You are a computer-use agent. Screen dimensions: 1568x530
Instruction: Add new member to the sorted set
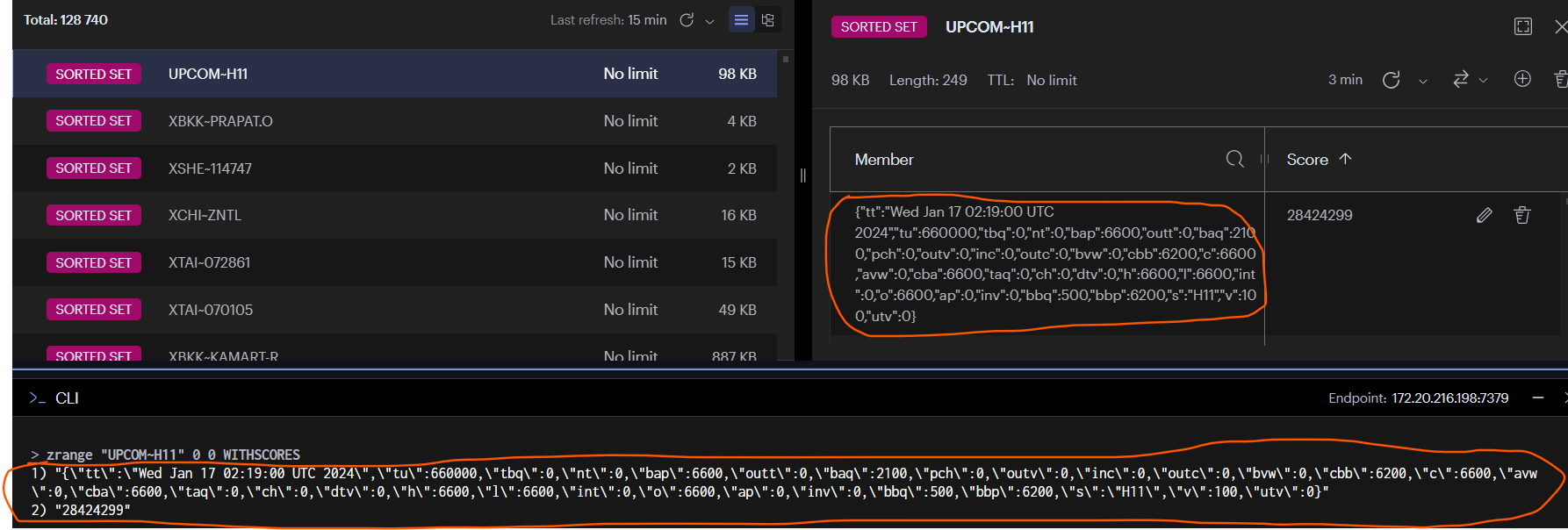click(1522, 79)
